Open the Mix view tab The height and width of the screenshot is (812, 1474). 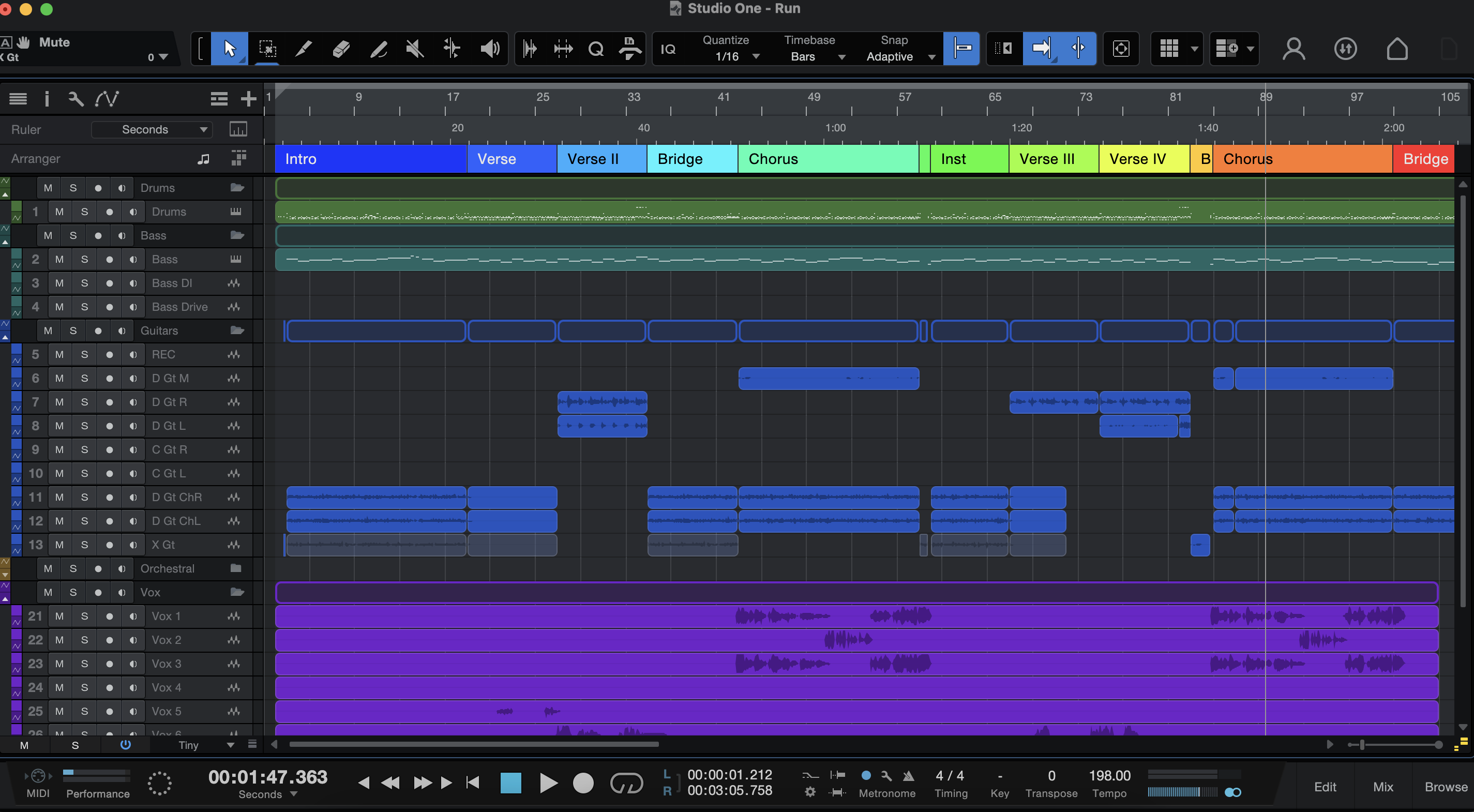click(x=1382, y=787)
